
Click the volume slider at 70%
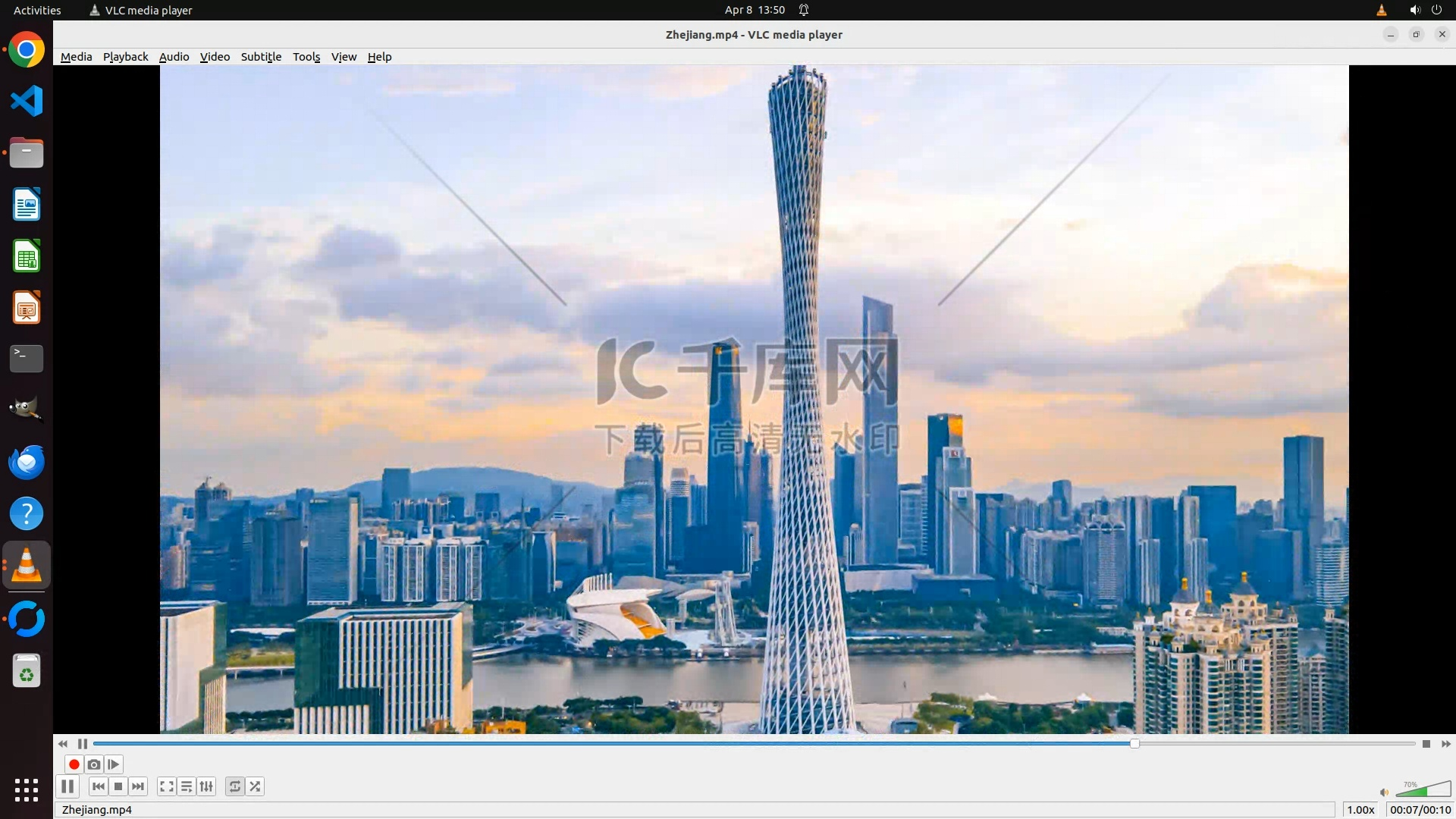click(x=1426, y=791)
